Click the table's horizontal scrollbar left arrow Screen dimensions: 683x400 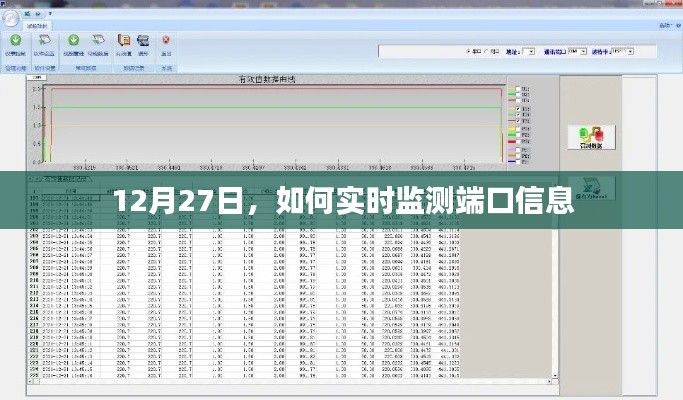[x=30, y=381]
